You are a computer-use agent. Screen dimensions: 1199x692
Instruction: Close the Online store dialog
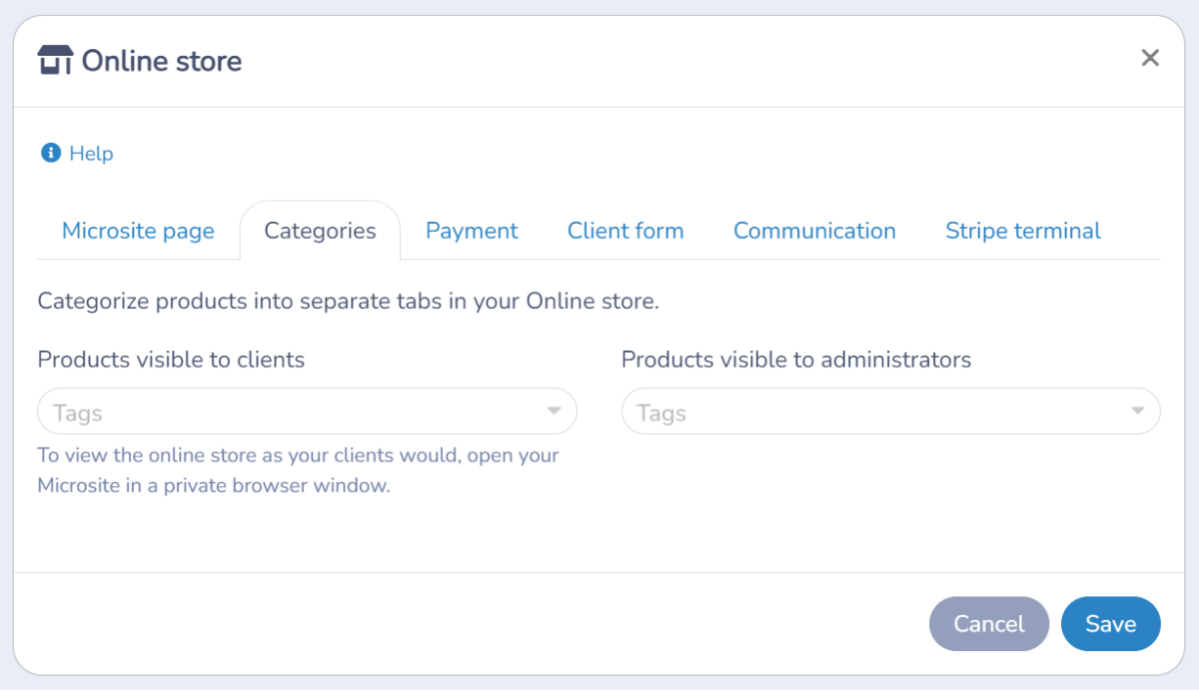click(x=1149, y=58)
